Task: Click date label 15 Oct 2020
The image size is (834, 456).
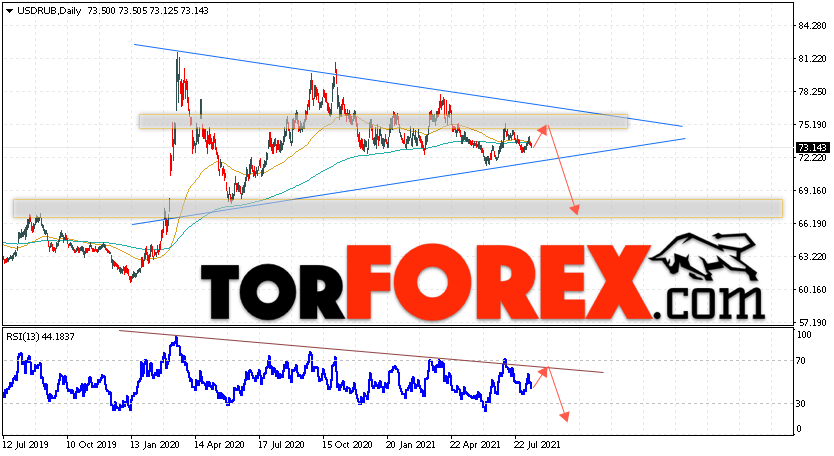Action: [346, 444]
